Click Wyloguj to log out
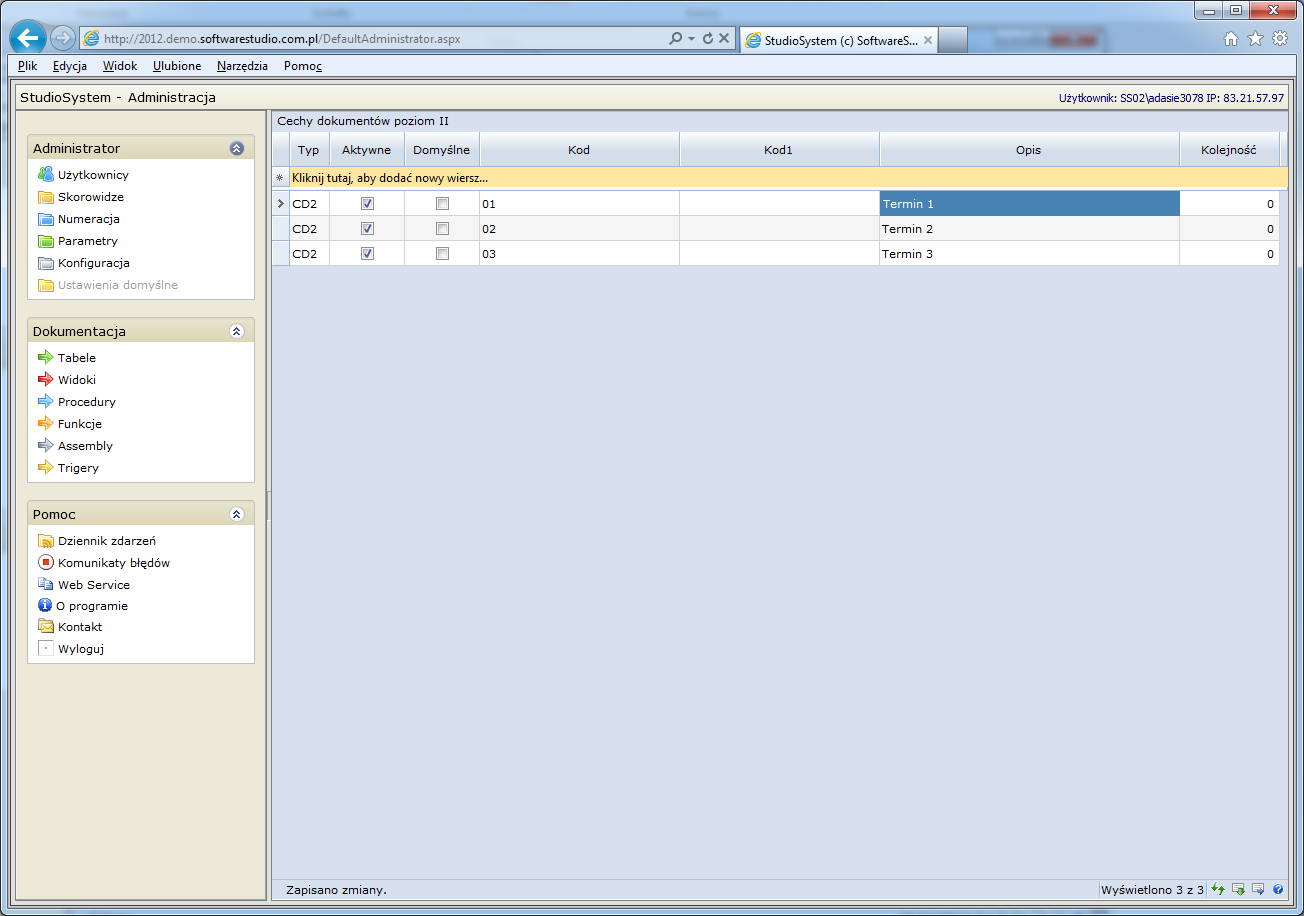The image size is (1304, 916). click(80, 649)
